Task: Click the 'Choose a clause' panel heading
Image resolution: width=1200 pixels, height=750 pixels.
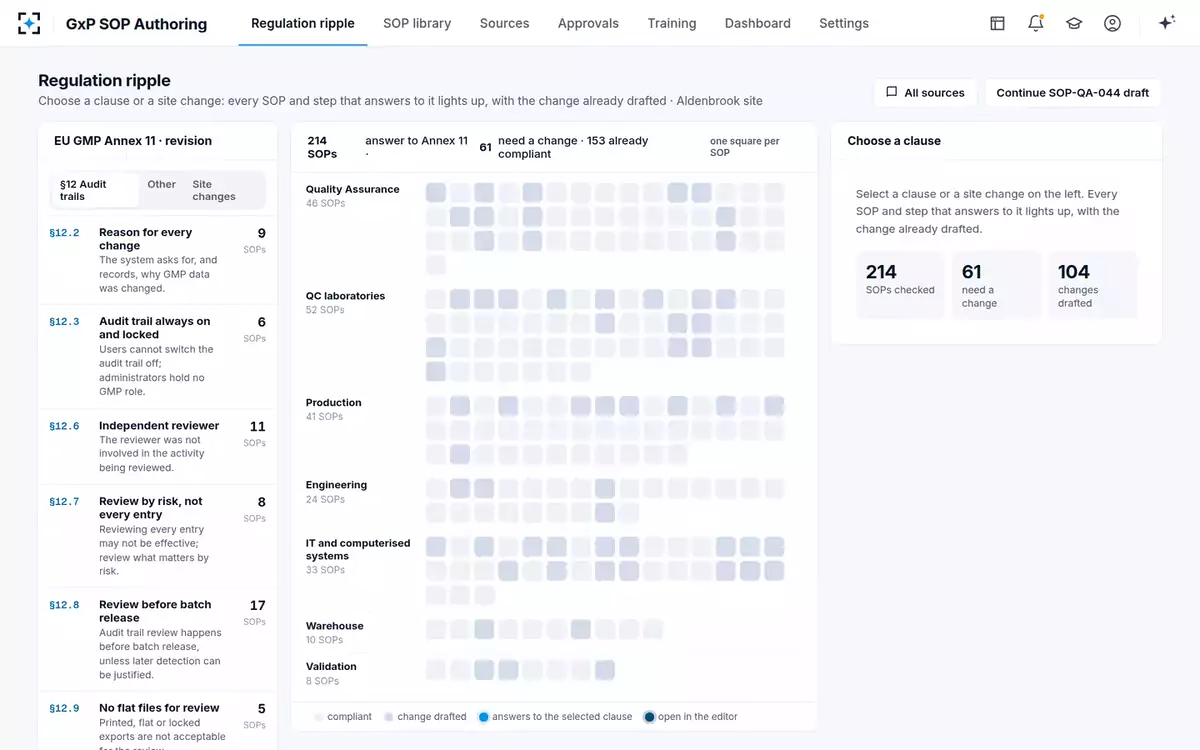Action: pyautogui.click(x=894, y=141)
